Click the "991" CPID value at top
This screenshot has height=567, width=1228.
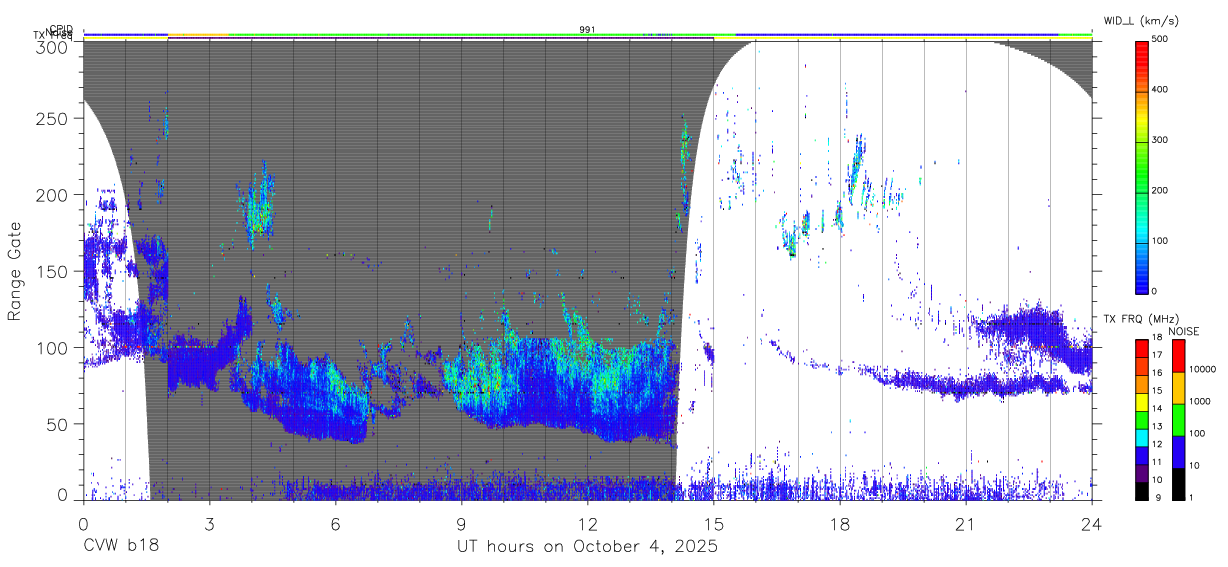[x=588, y=30]
